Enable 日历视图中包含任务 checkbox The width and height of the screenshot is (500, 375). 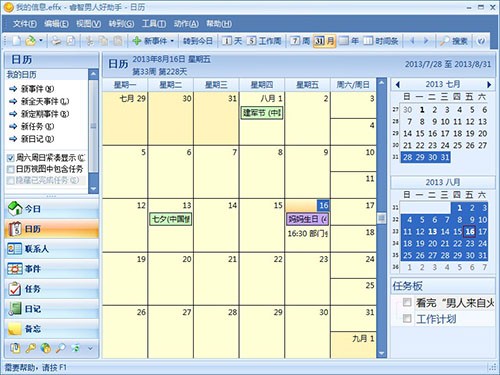[x=11, y=169]
